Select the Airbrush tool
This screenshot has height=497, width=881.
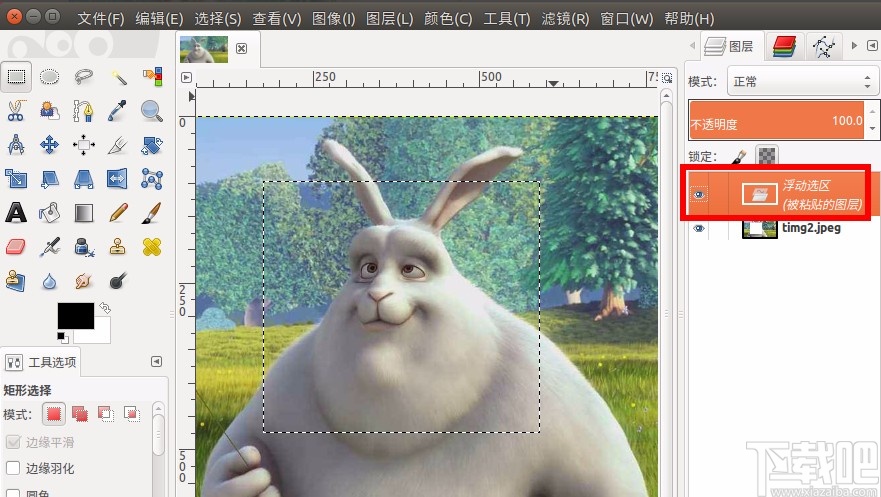click(x=49, y=247)
